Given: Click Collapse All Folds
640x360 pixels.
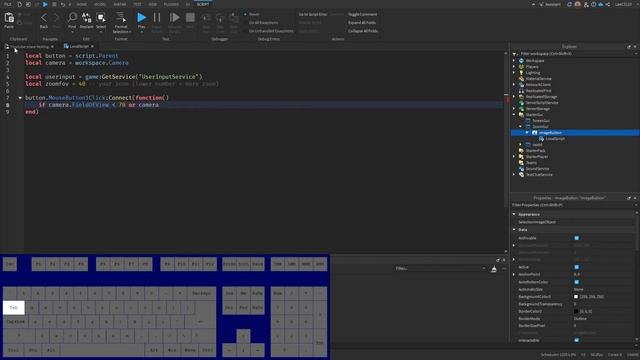Looking at the screenshot, I should (363, 31).
